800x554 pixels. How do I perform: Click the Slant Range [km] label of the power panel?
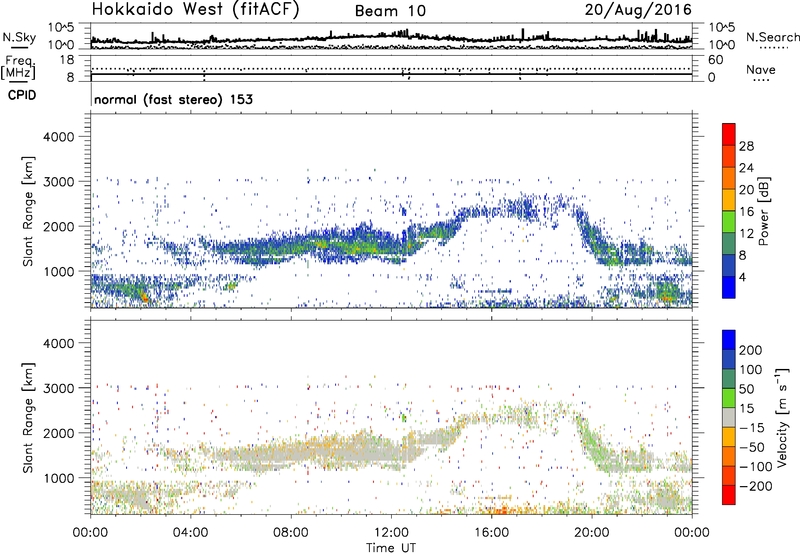(28, 211)
